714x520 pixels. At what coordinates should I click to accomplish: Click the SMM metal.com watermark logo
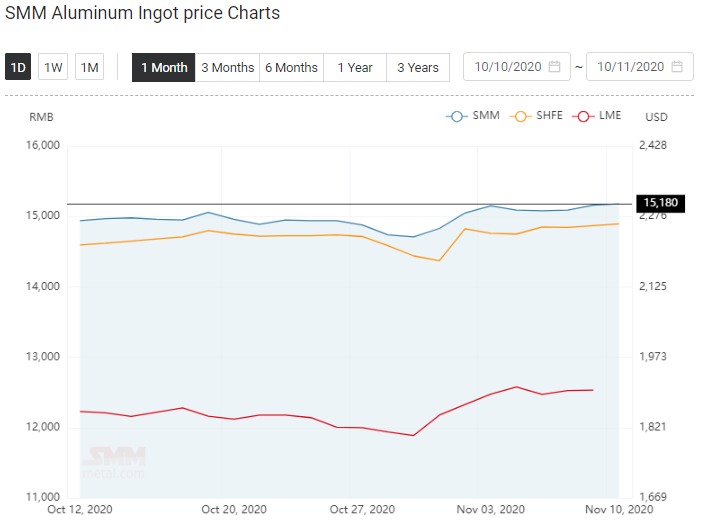(x=114, y=463)
